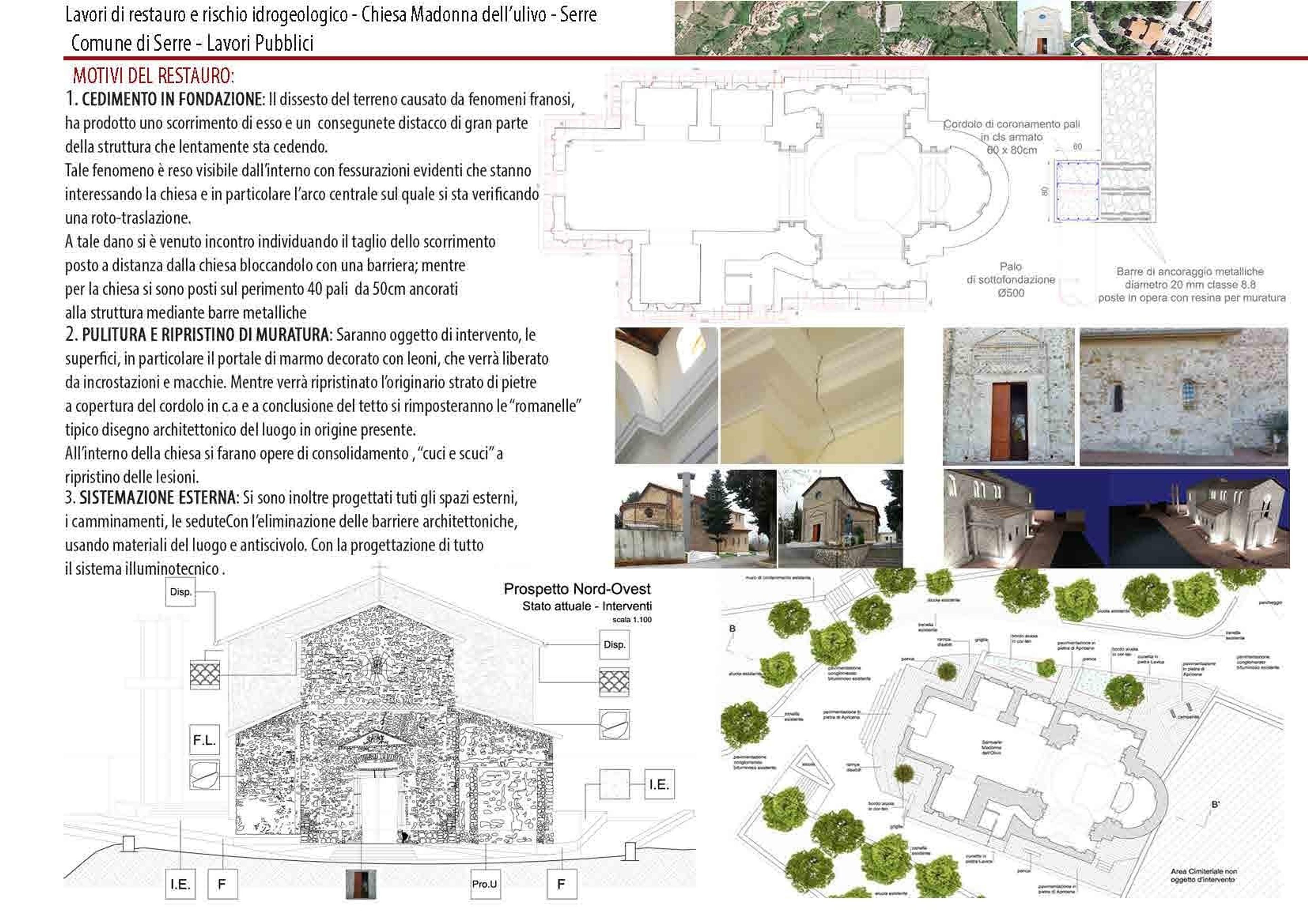This screenshot has width=1308, height=924.
Task: Click the CEDIMENTO IN FONDAZIONE heading
Action: pyautogui.click(x=171, y=99)
